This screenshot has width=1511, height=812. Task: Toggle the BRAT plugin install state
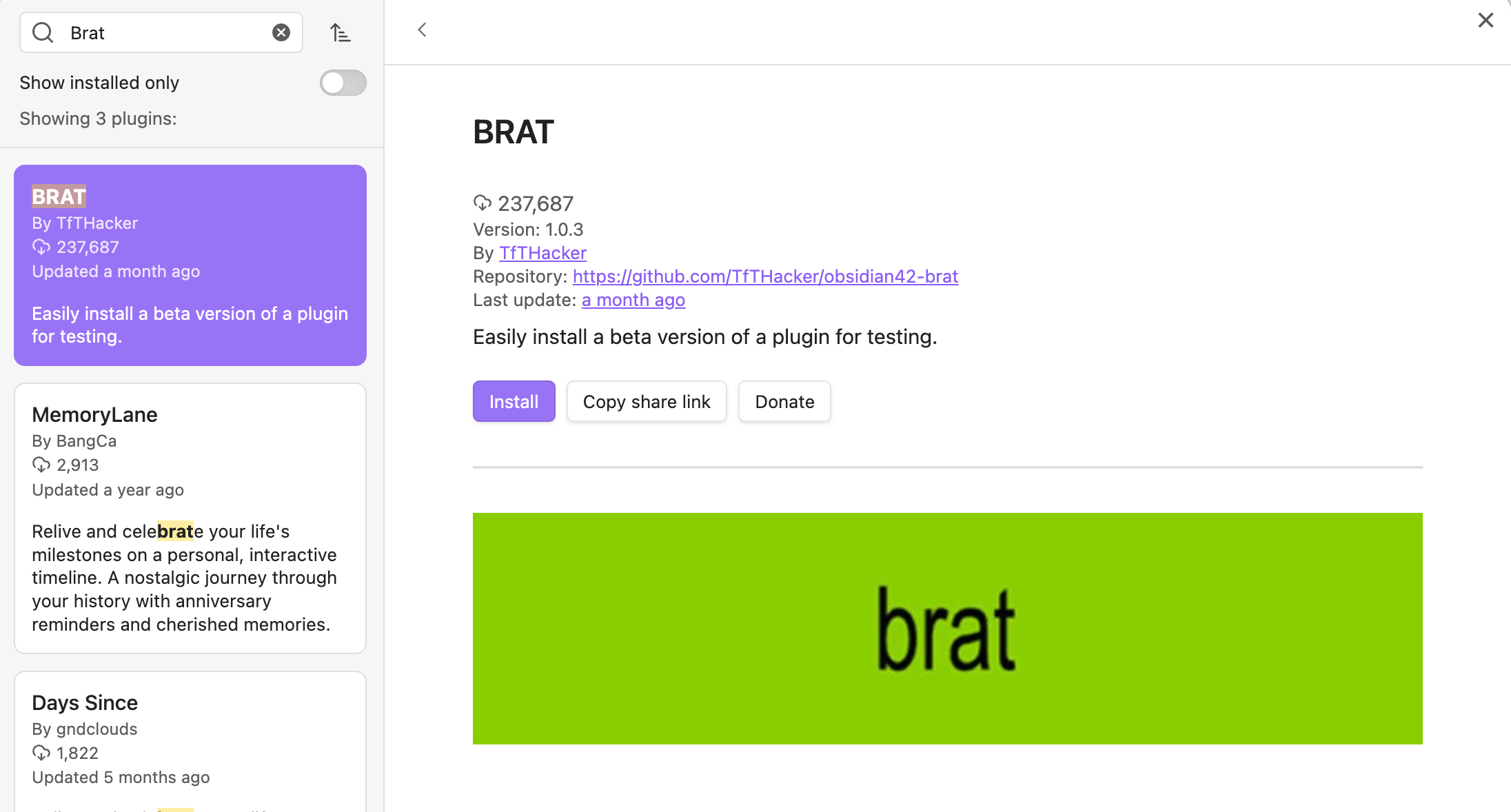[514, 402]
